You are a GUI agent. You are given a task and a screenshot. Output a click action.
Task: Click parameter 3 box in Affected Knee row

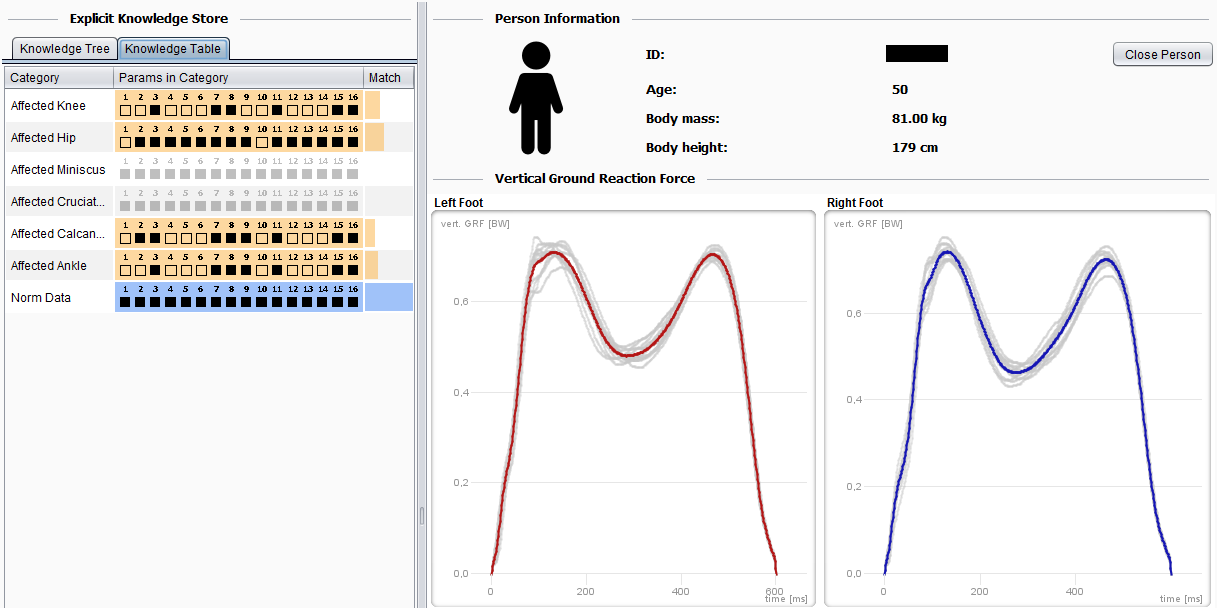(x=155, y=110)
